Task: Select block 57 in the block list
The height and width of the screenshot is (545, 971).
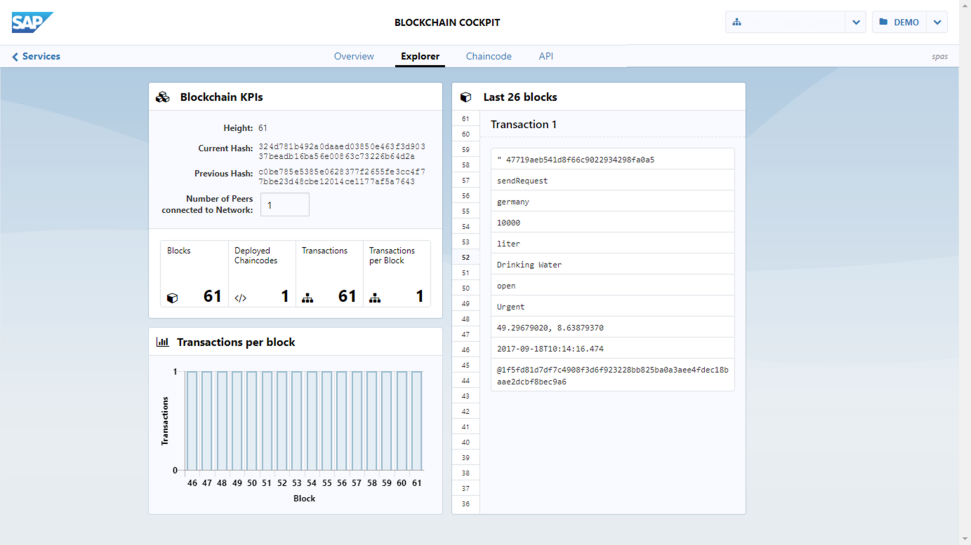Action: (x=466, y=181)
